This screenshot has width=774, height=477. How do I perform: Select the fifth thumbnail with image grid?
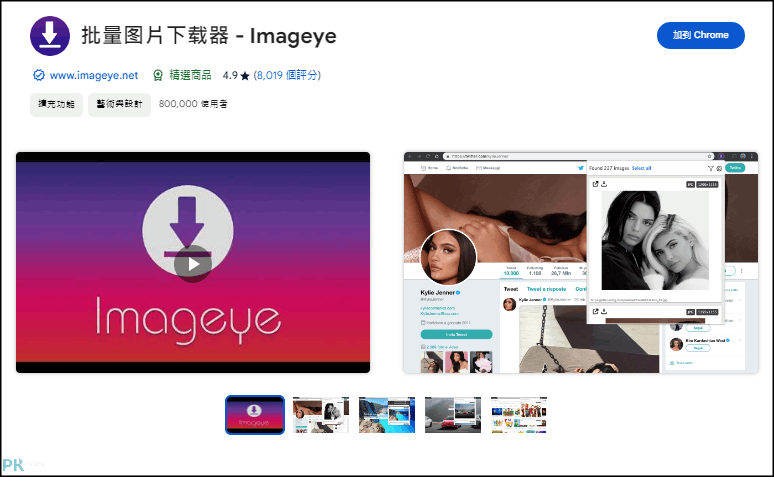click(519, 415)
